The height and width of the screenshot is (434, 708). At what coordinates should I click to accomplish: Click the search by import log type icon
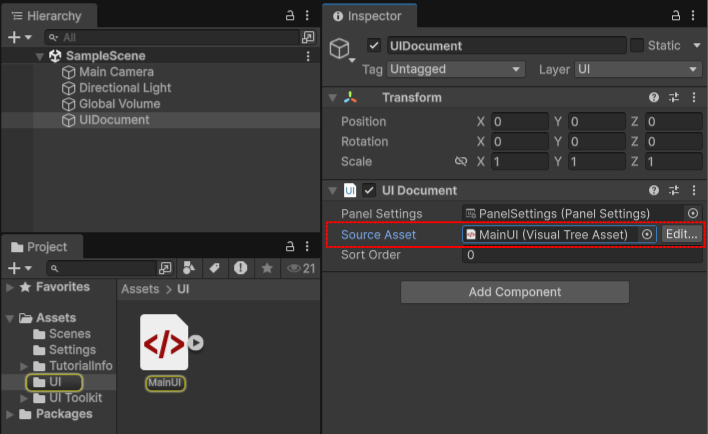pyautogui.click(x=240, y=268)
